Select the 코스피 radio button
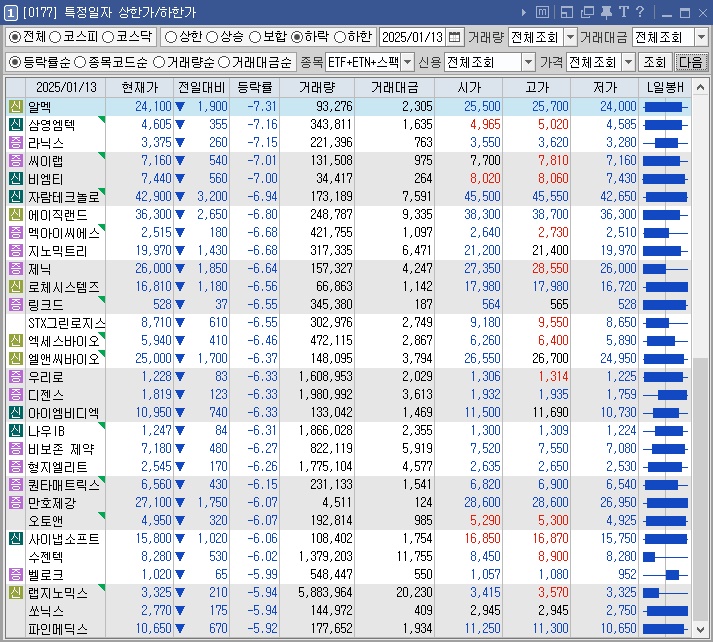The height and width of the screenshot is (642, 713). [55, 37]
